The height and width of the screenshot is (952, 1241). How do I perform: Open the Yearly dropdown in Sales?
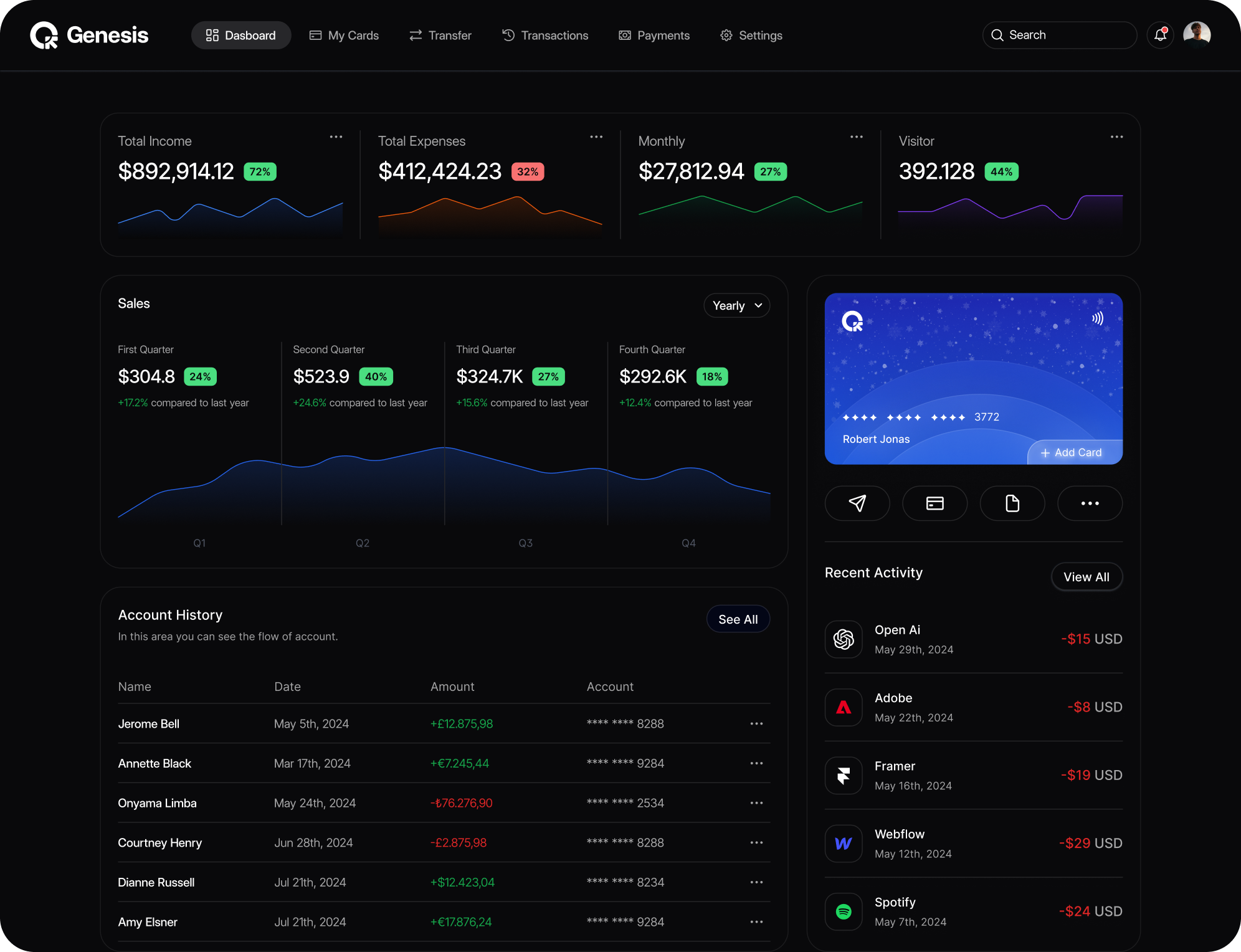(737, 306)
